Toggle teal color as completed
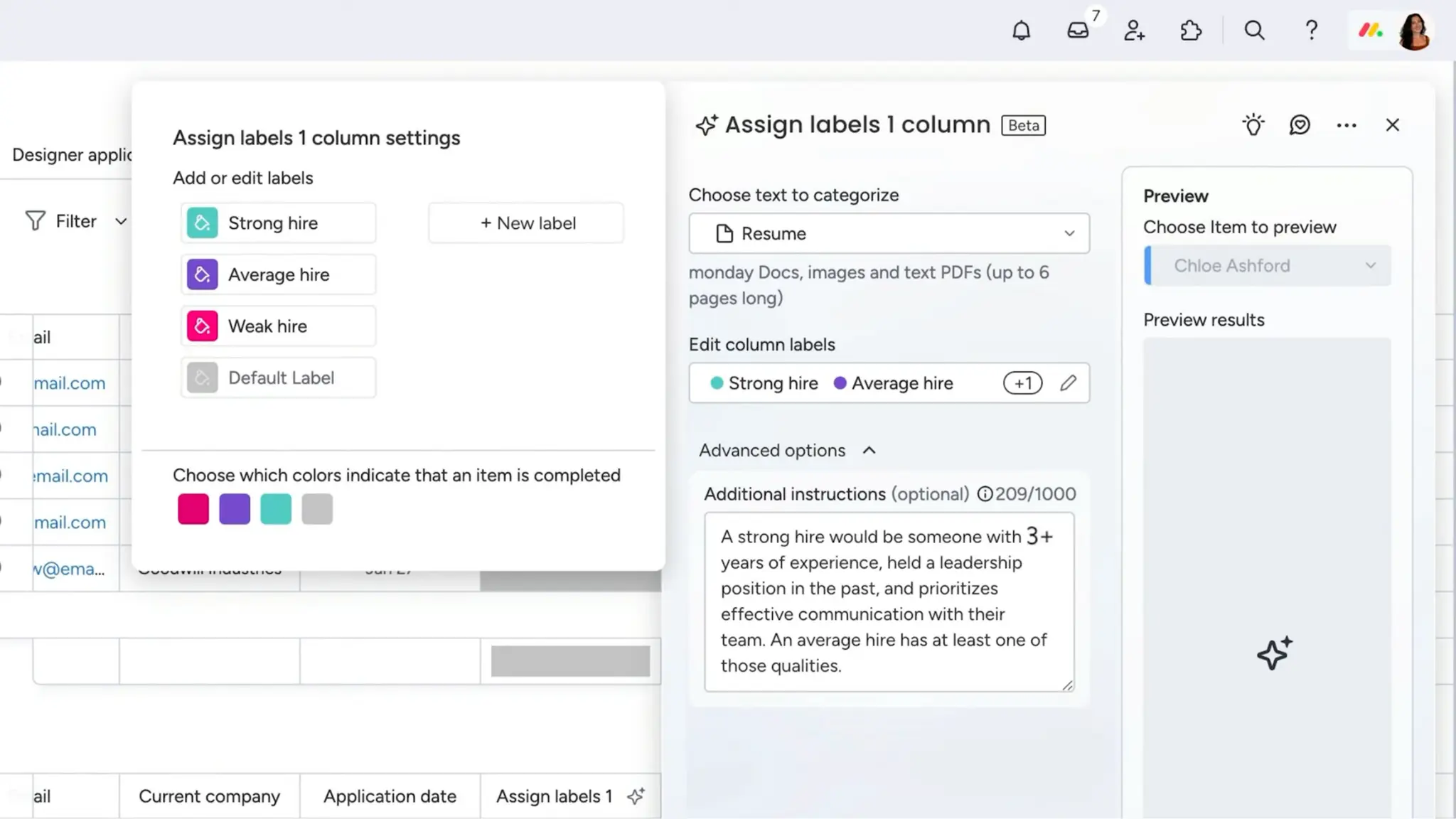 pos(276,509)
